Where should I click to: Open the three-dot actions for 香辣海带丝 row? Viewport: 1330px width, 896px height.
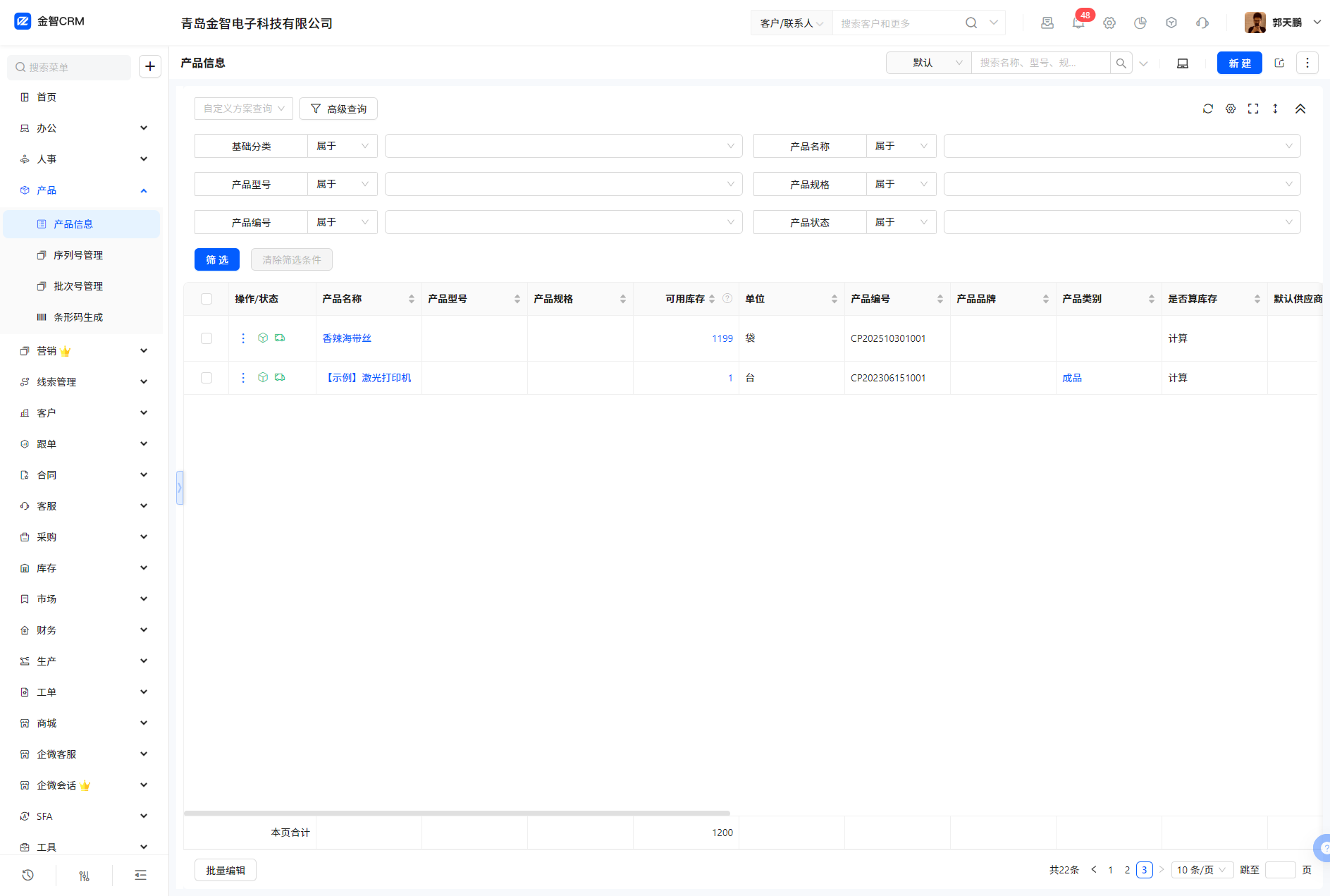[243, 338]
